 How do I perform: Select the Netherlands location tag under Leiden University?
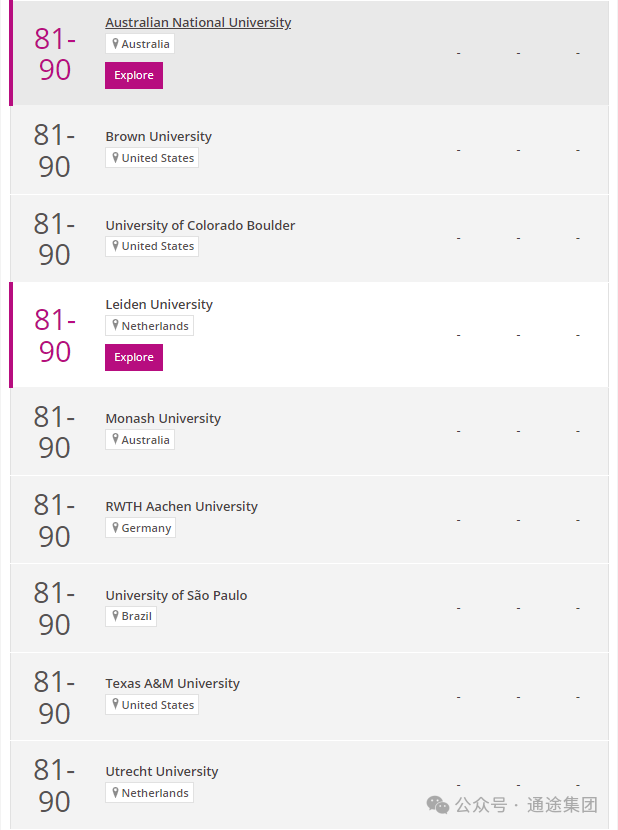(149, 326)
